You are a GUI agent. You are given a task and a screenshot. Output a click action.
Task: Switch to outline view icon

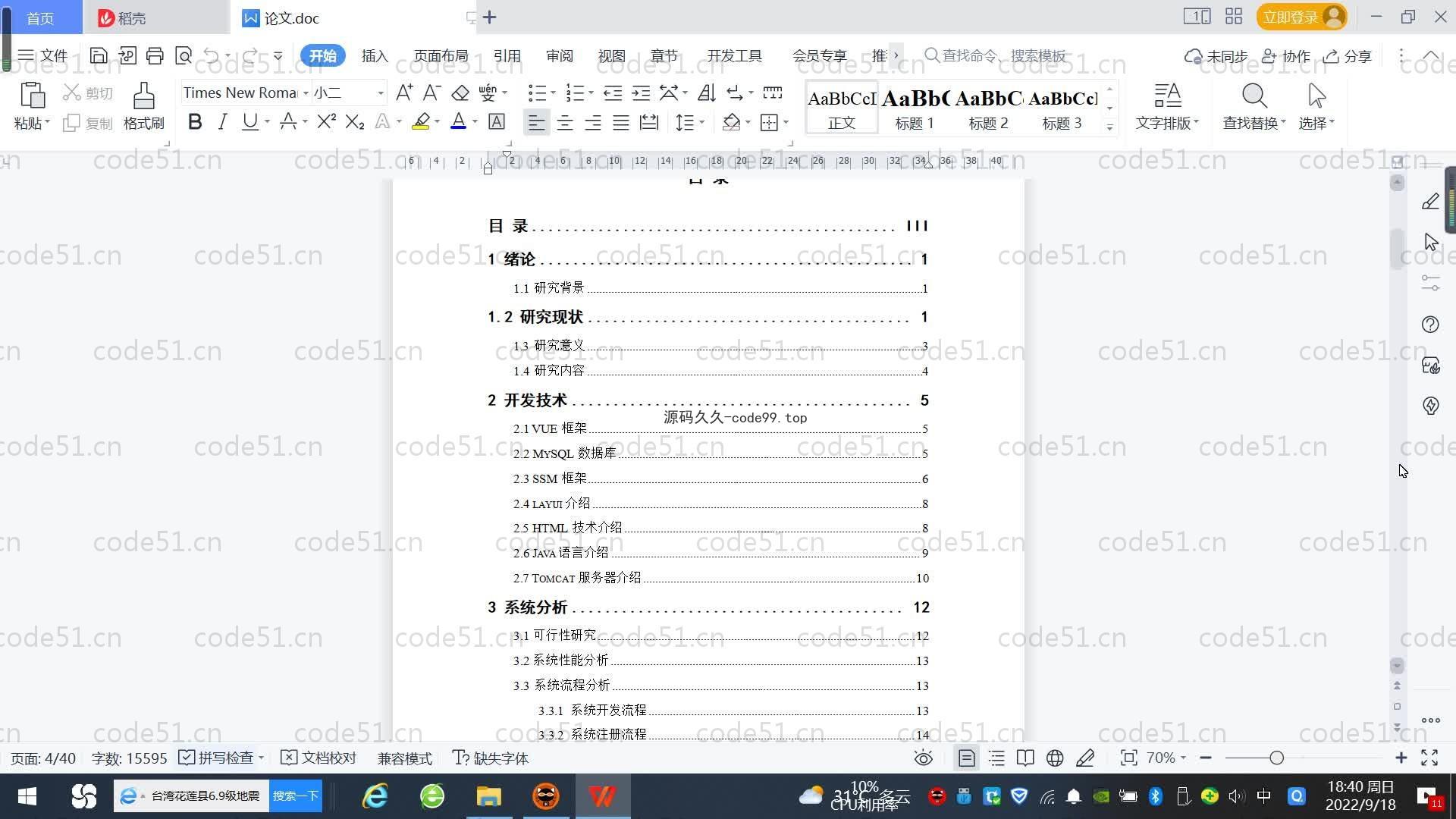click(996, 758)
